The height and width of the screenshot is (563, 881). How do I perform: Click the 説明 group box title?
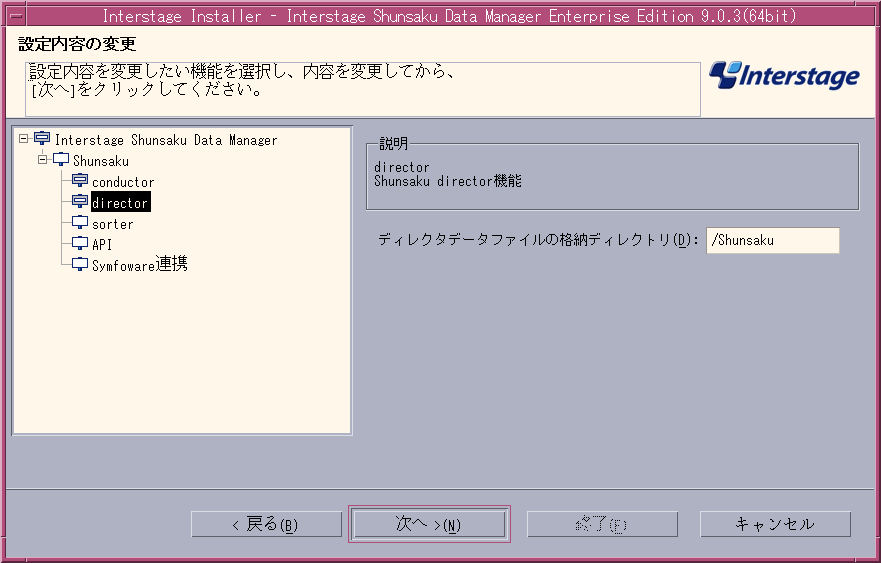tap(393, 144)
